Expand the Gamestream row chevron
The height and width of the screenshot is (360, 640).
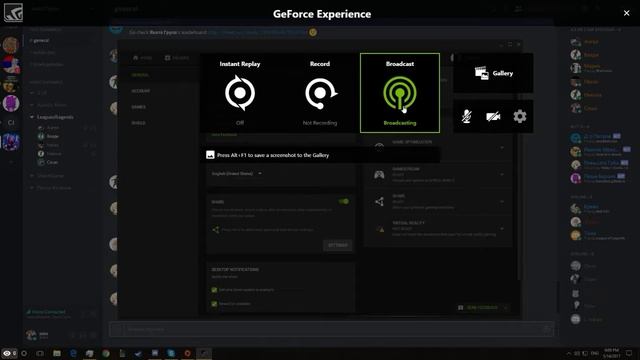(502, 174)
